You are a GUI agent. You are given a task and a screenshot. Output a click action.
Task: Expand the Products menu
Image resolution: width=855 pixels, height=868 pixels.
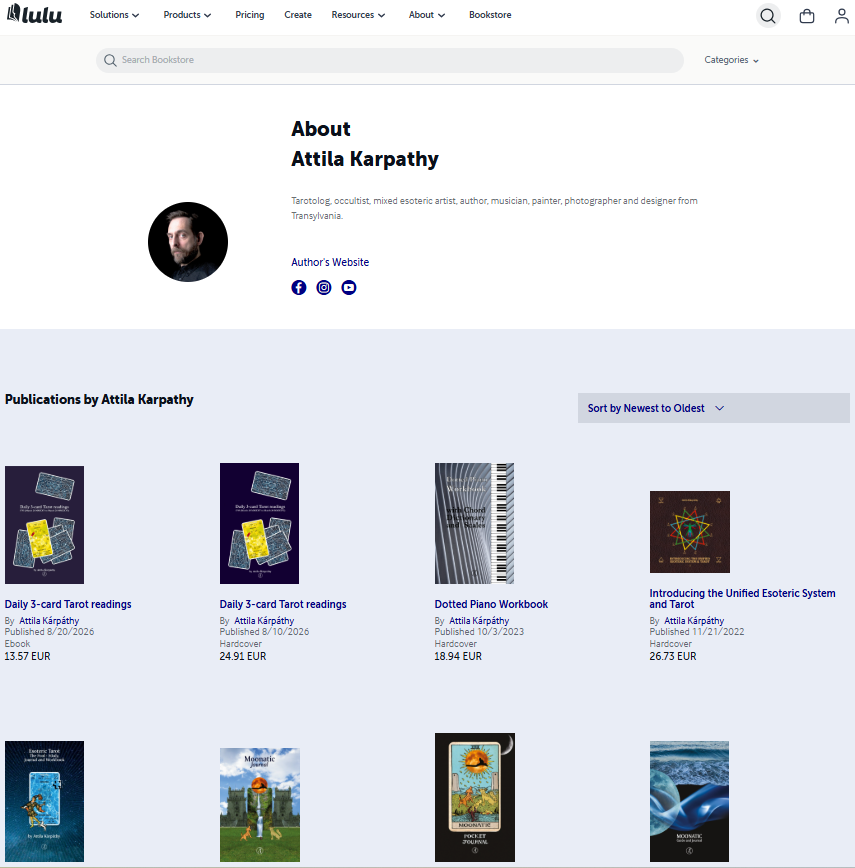[x=187, y=15]
